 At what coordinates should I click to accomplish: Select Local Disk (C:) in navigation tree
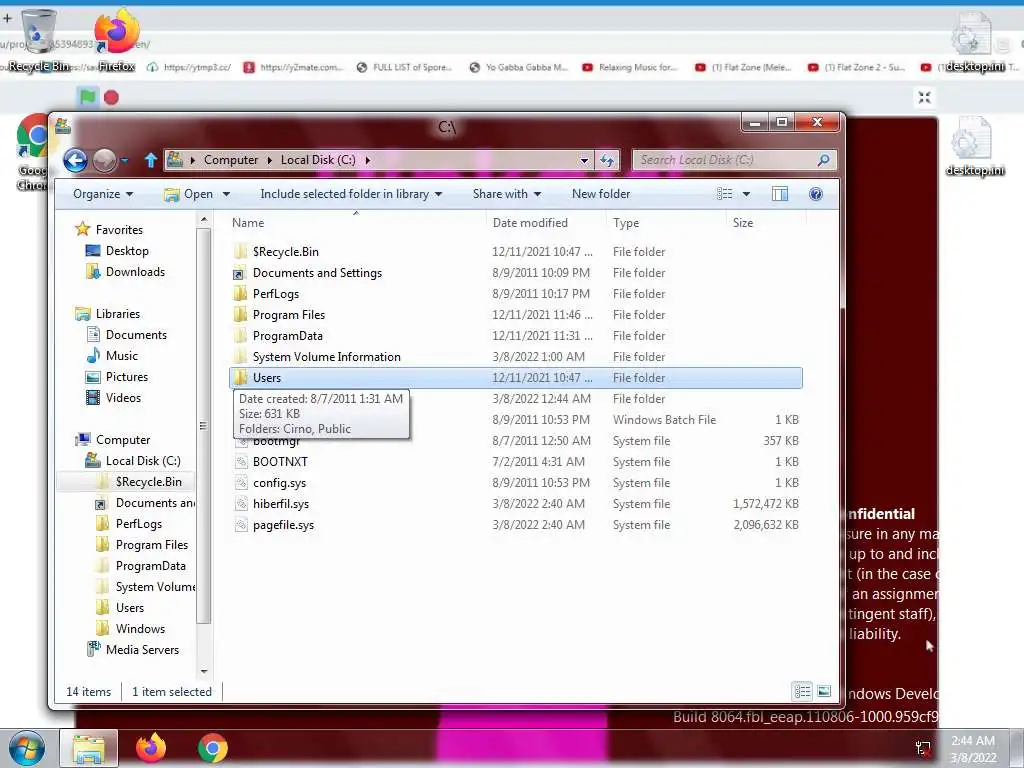pos(143,461)
